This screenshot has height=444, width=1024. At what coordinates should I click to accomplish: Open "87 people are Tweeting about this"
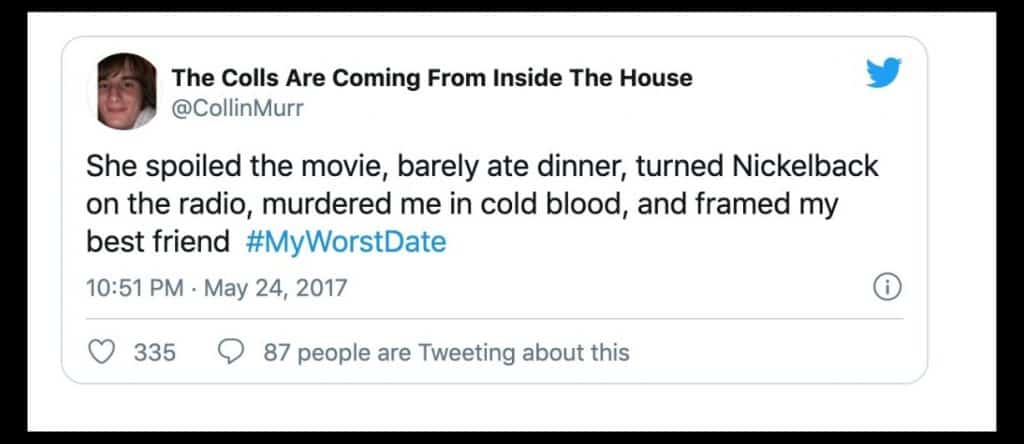[446, 352]
